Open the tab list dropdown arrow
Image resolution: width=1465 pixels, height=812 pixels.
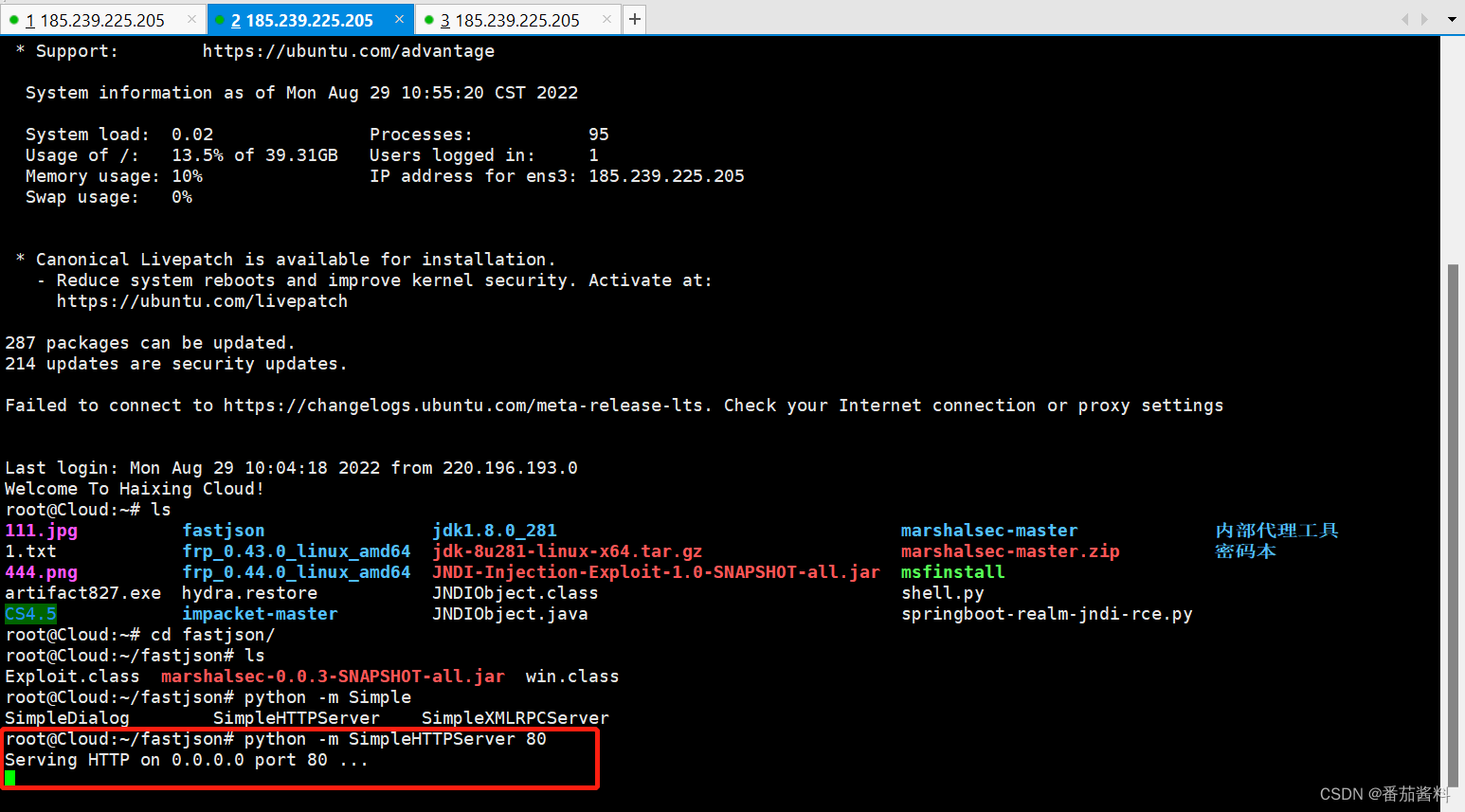1452,19
